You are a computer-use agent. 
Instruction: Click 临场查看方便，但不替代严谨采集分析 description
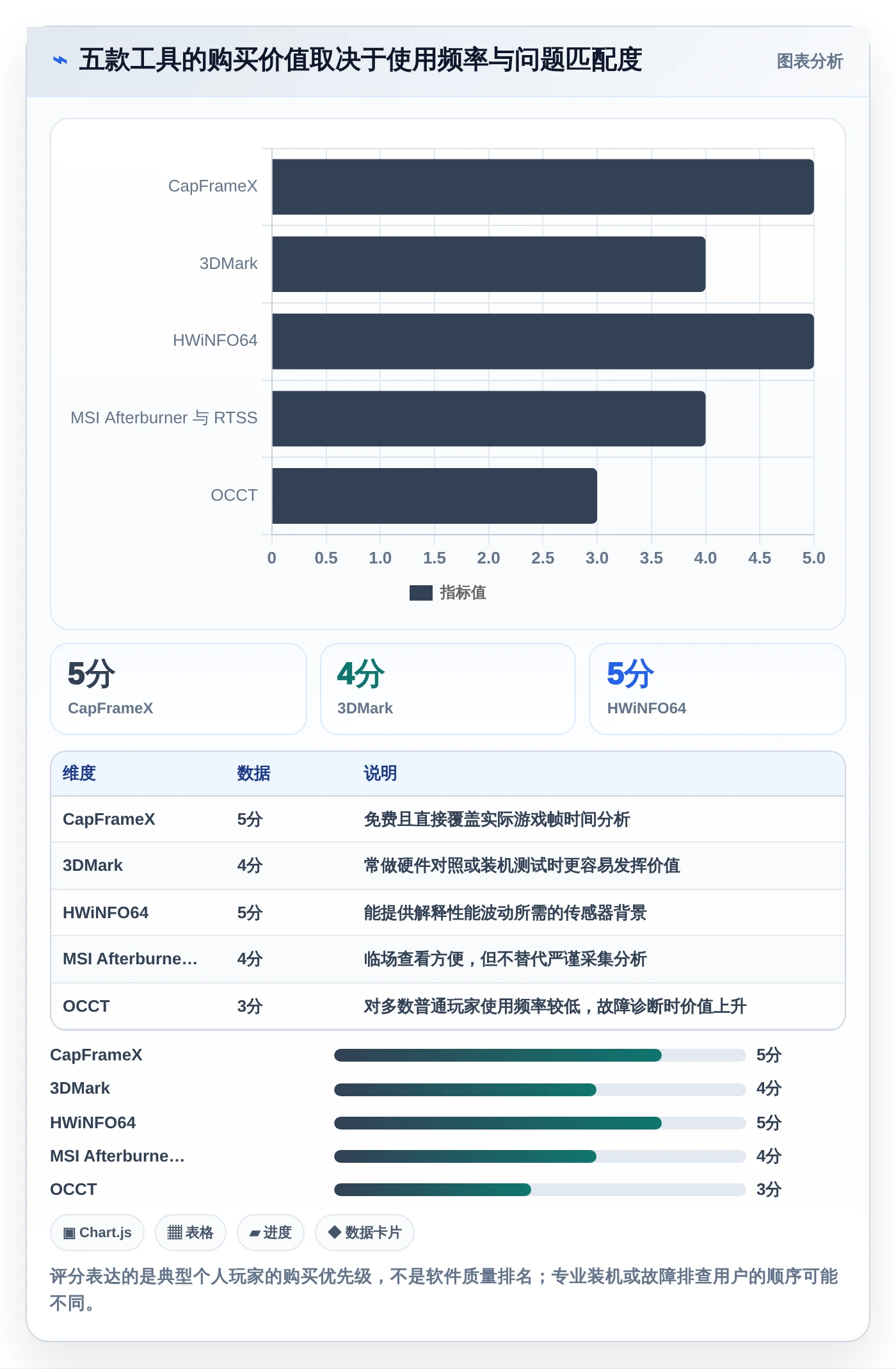point(505,959)
